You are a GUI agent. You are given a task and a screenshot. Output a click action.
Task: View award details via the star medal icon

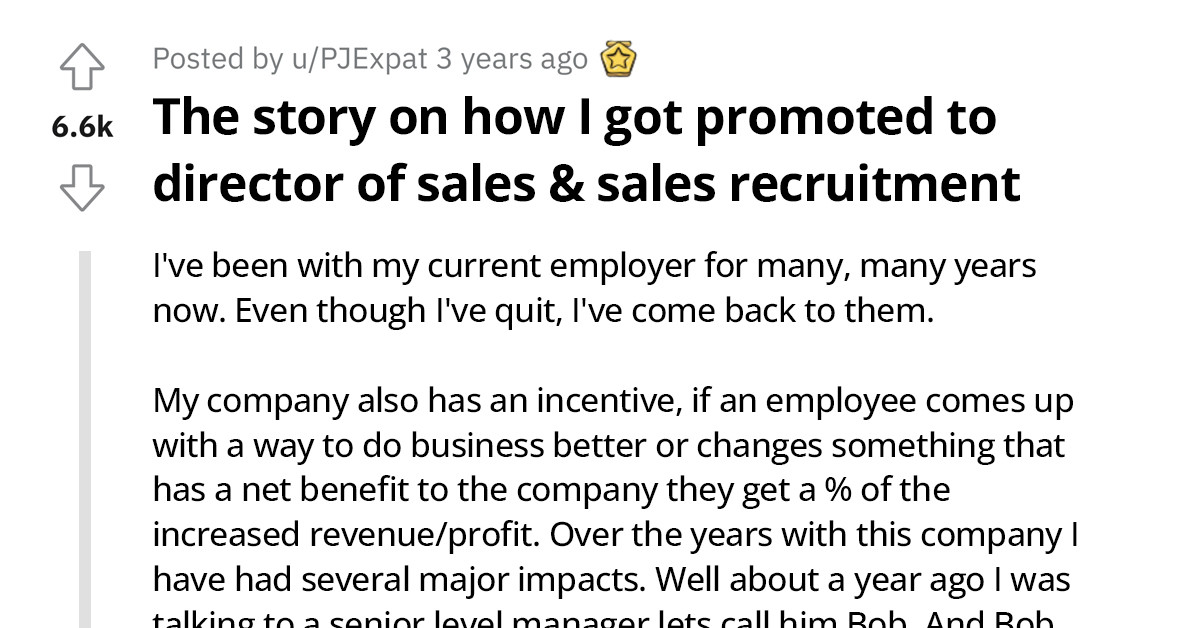click(618, 58)
